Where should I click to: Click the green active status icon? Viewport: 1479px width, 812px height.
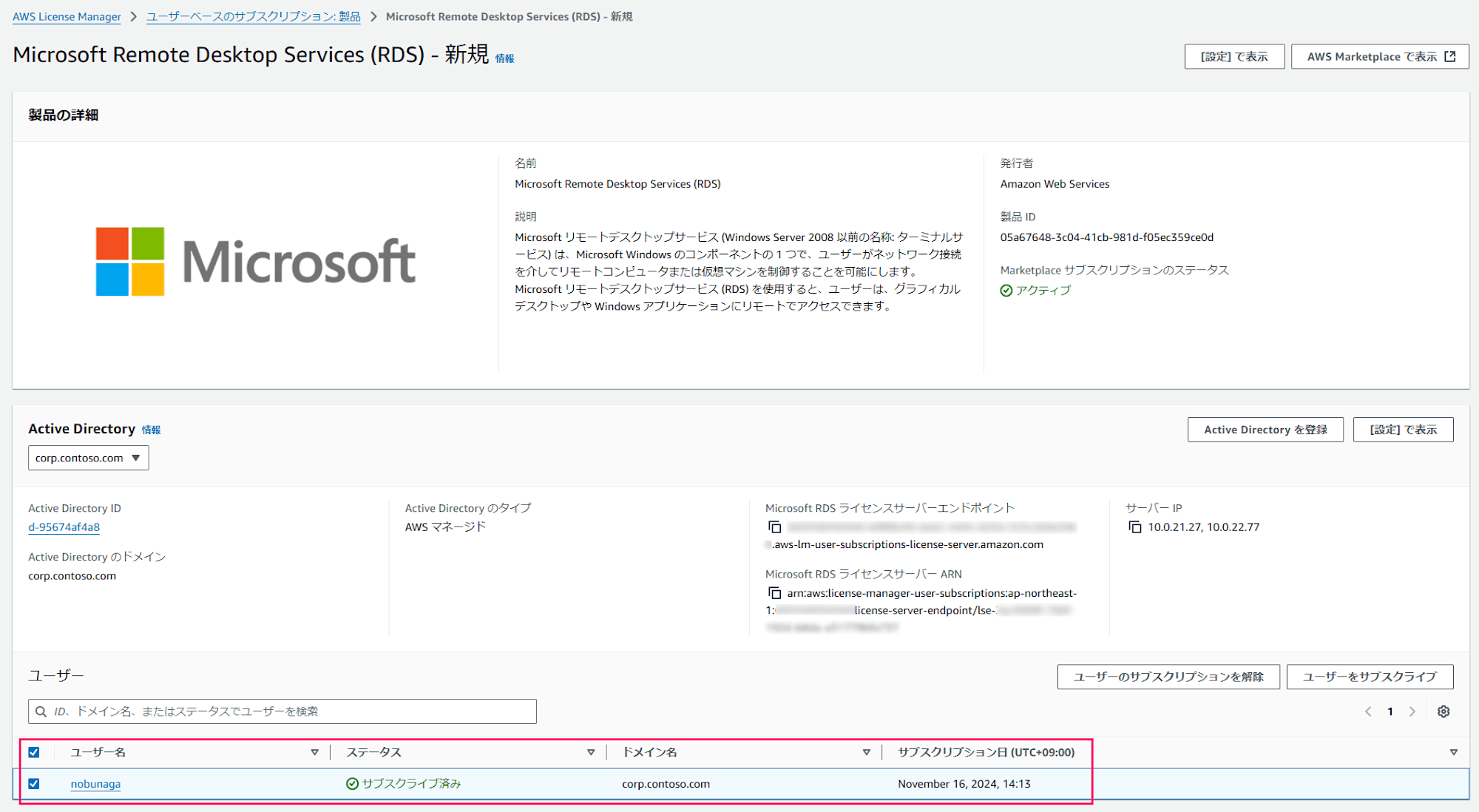[x=1006, y=291]
